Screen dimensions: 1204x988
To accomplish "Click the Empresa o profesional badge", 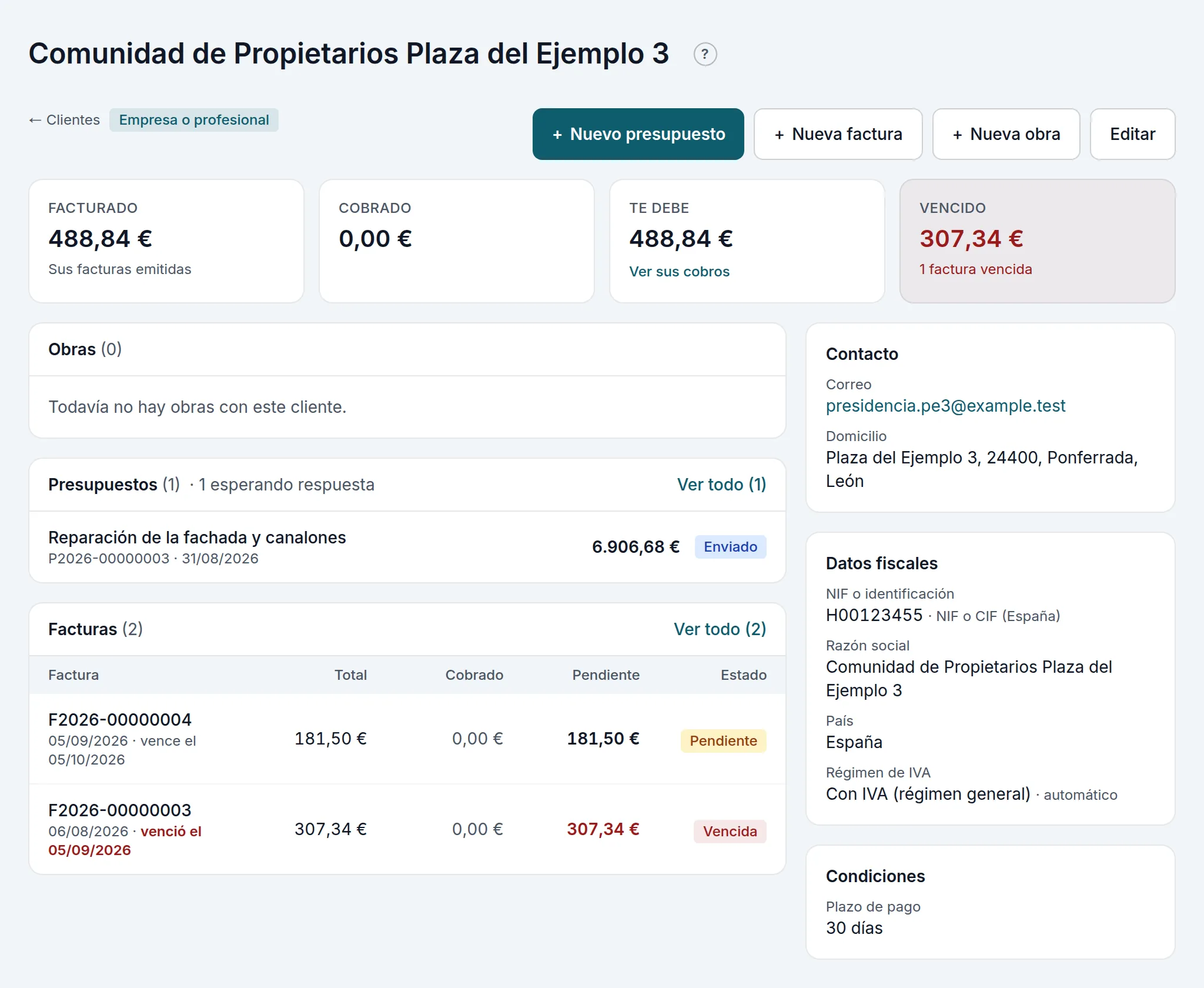I will point(194,120).
